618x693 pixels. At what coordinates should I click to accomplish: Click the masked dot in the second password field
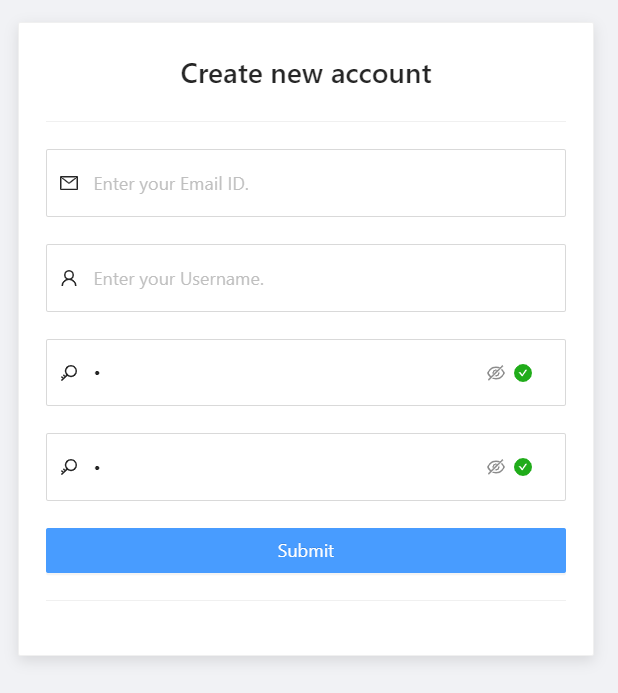(97, 467)
